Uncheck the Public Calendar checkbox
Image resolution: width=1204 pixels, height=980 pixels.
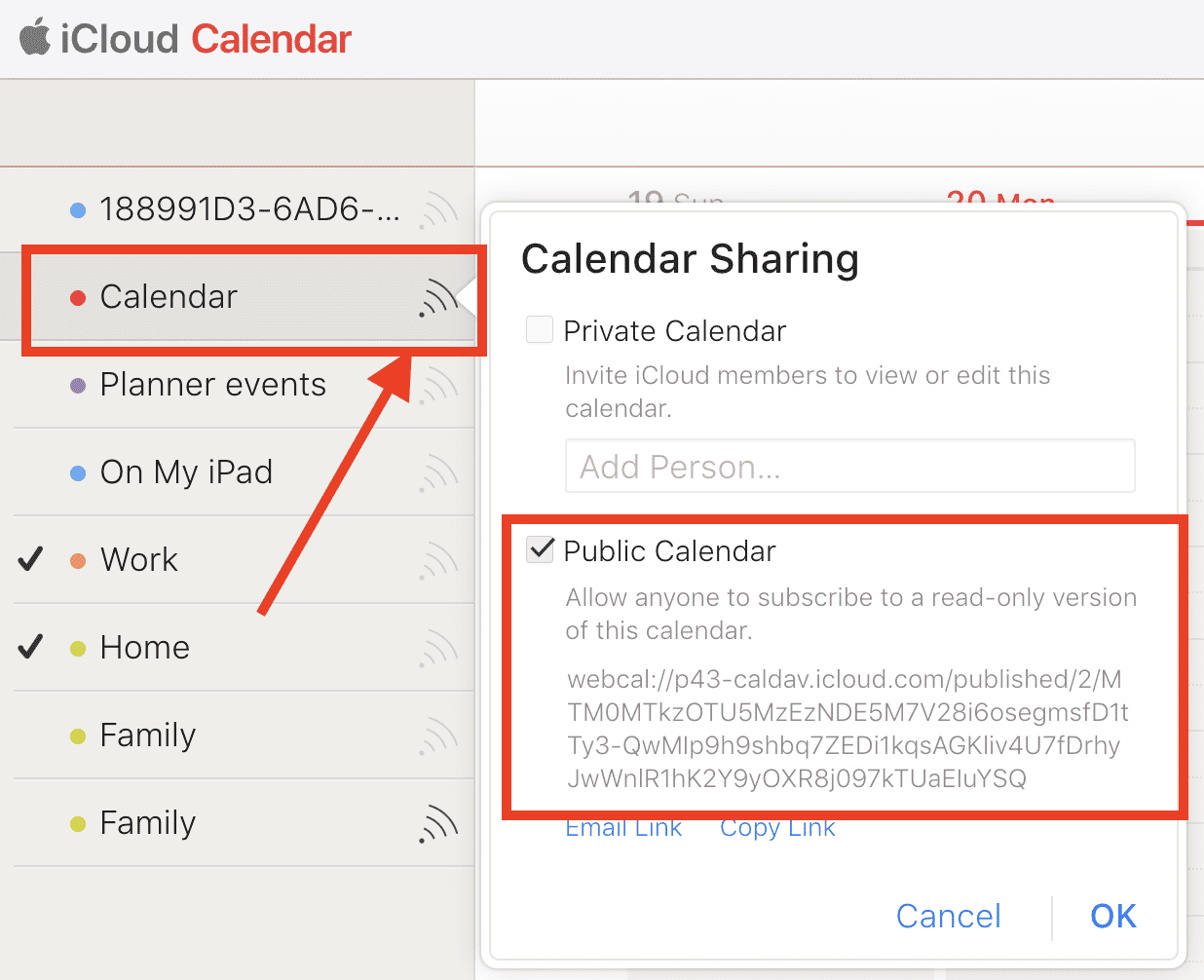540,550
